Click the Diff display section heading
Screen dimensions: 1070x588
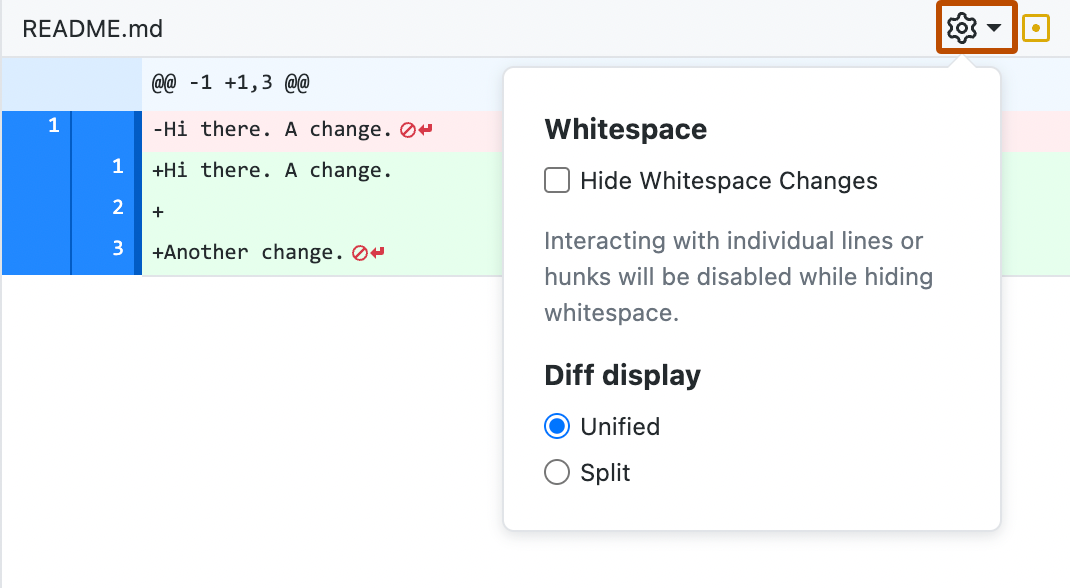(622, 375)
